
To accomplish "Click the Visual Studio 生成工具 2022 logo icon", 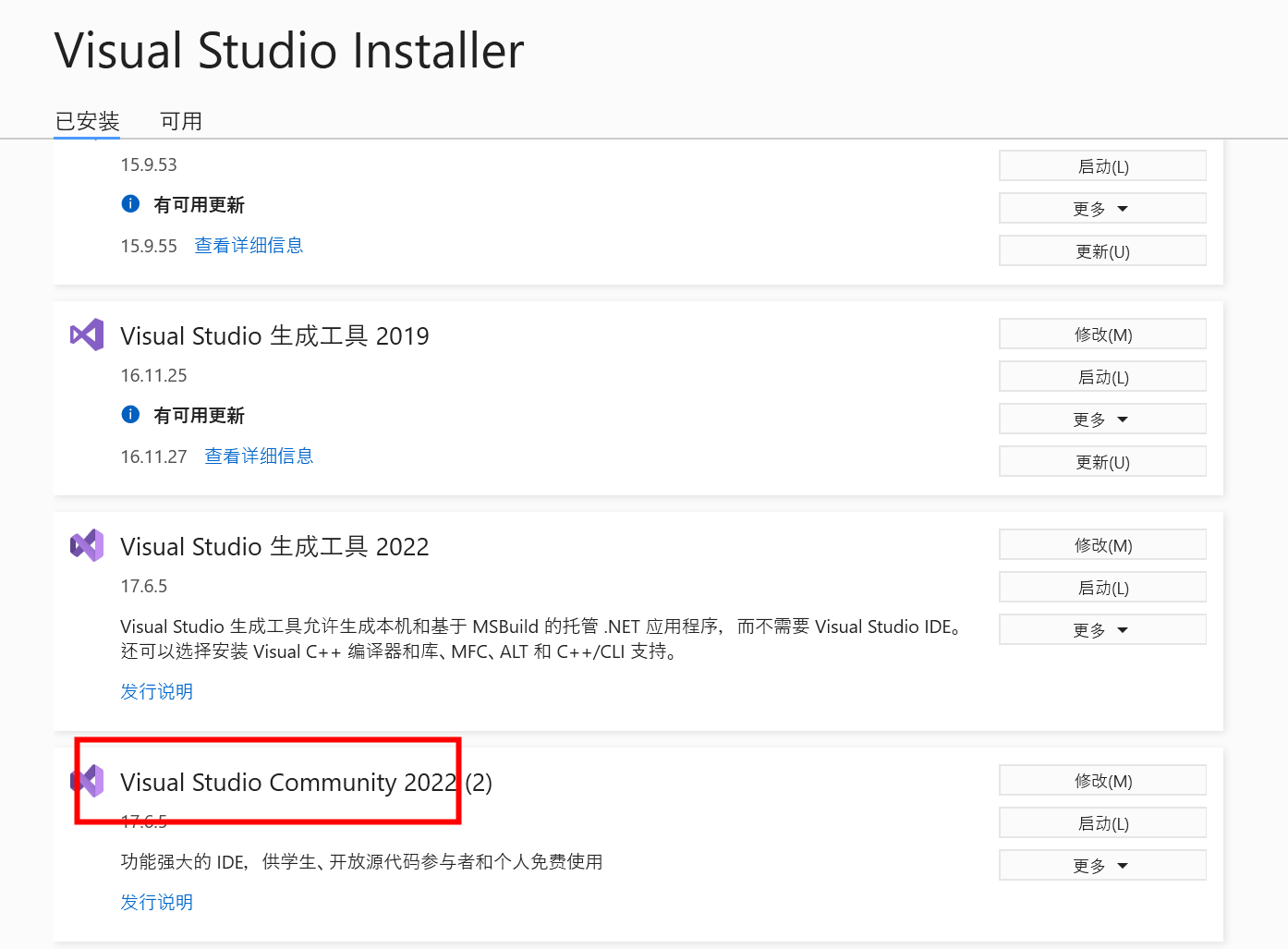I will coord(87,545).
